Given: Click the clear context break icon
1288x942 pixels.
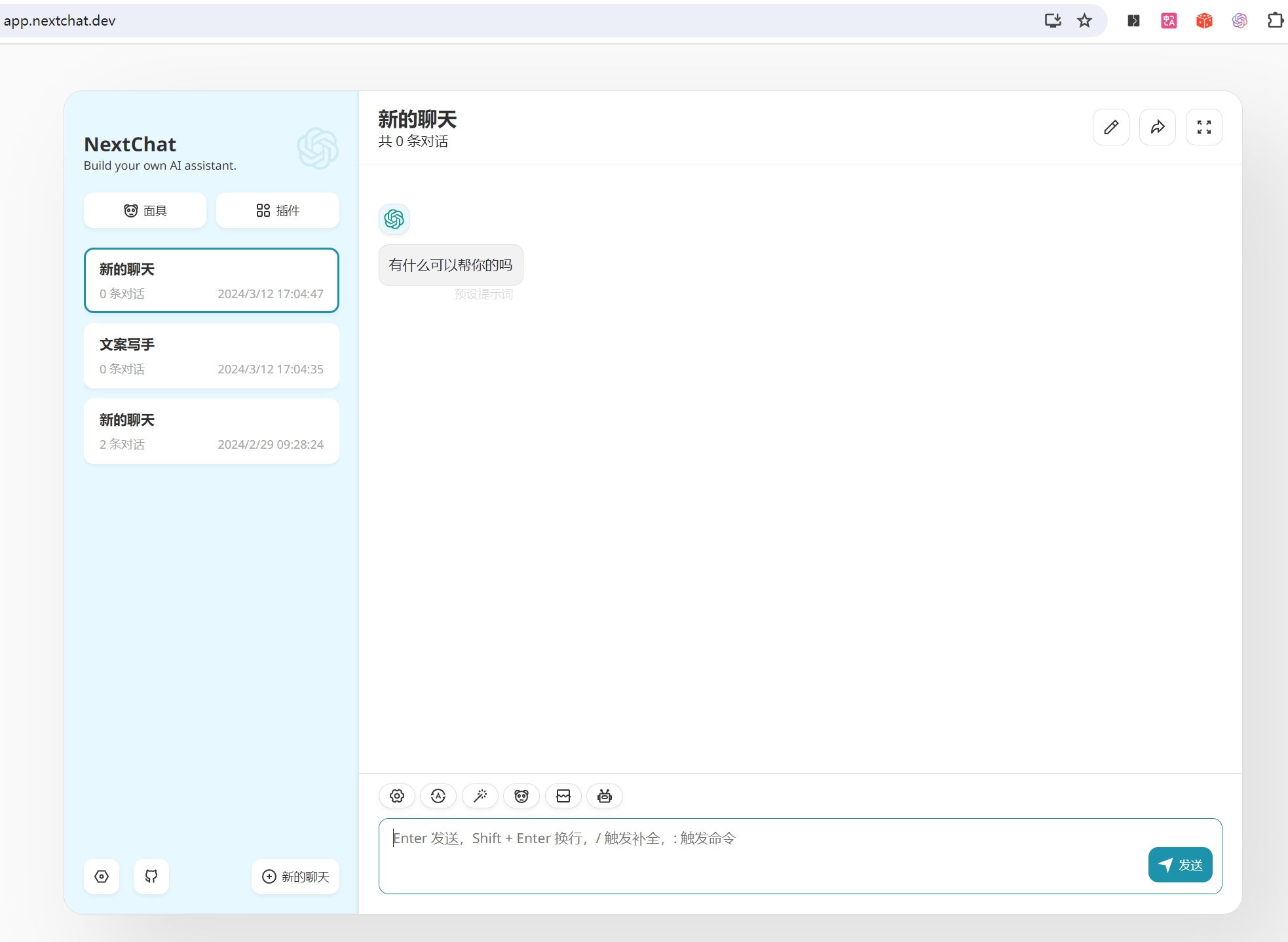Looking at the screenshot, I should click(x=563, y=796).
